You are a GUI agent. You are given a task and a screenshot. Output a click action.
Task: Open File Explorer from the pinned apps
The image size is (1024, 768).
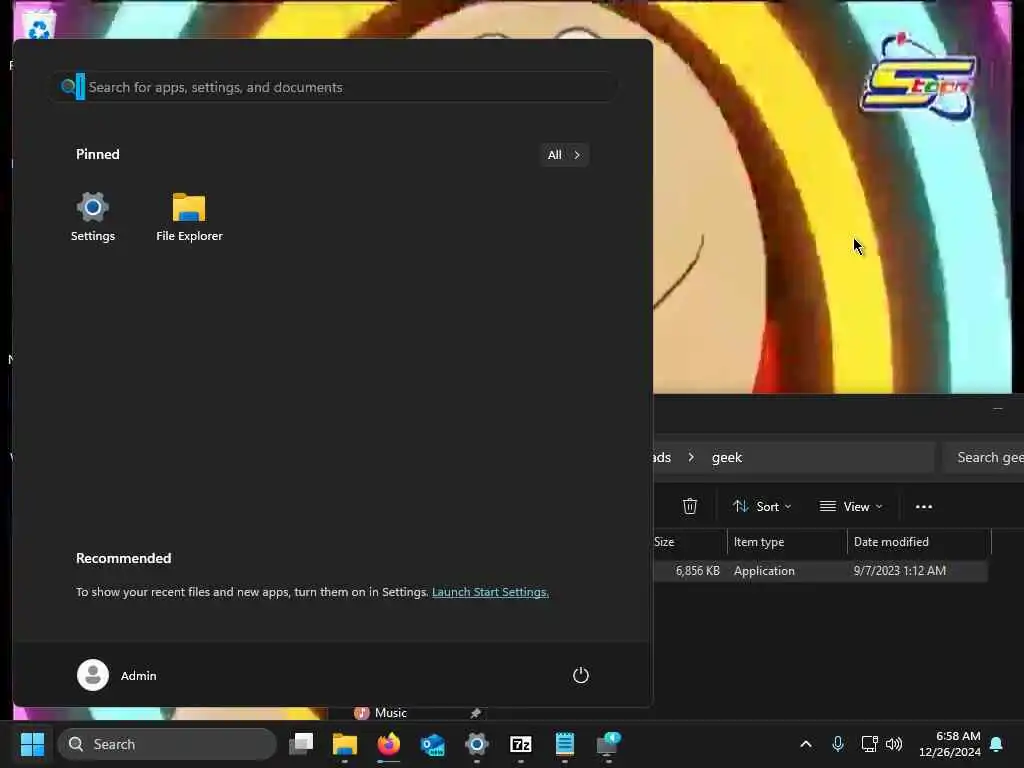[189, 217]
